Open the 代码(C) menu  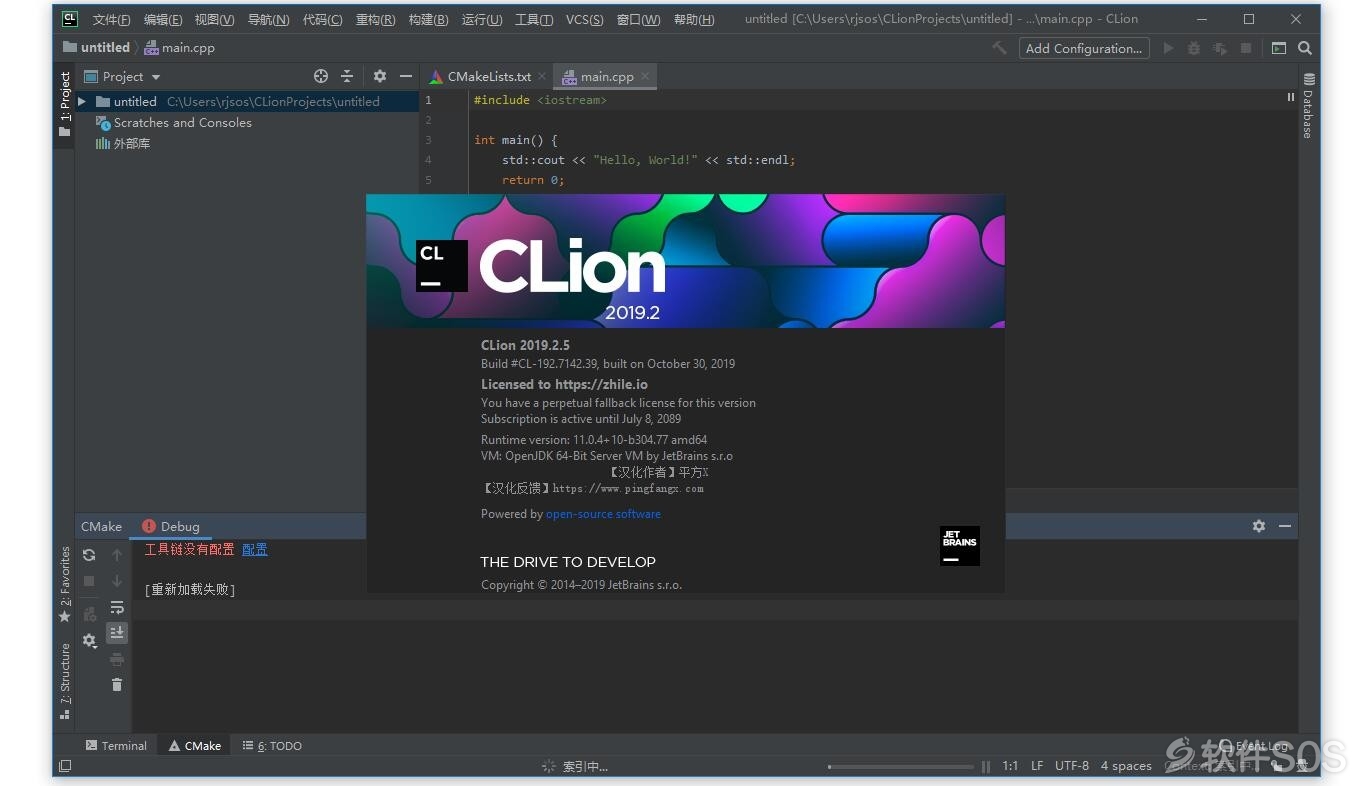coord(322,19)
